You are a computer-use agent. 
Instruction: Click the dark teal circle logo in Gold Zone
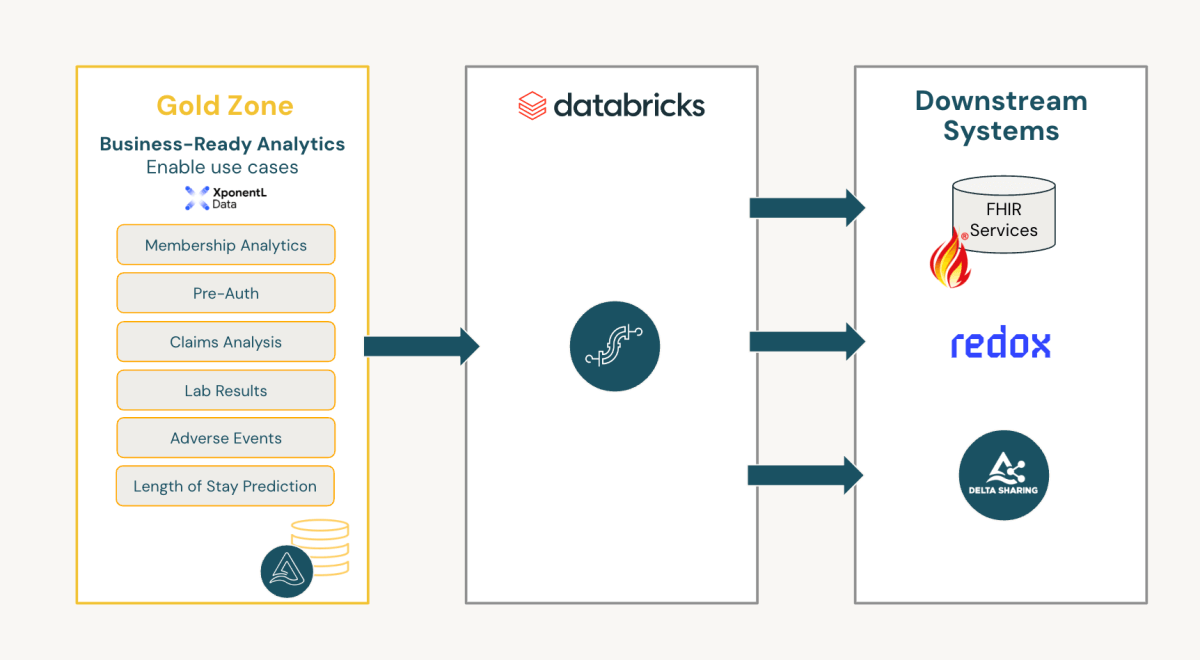pos(286,572)
